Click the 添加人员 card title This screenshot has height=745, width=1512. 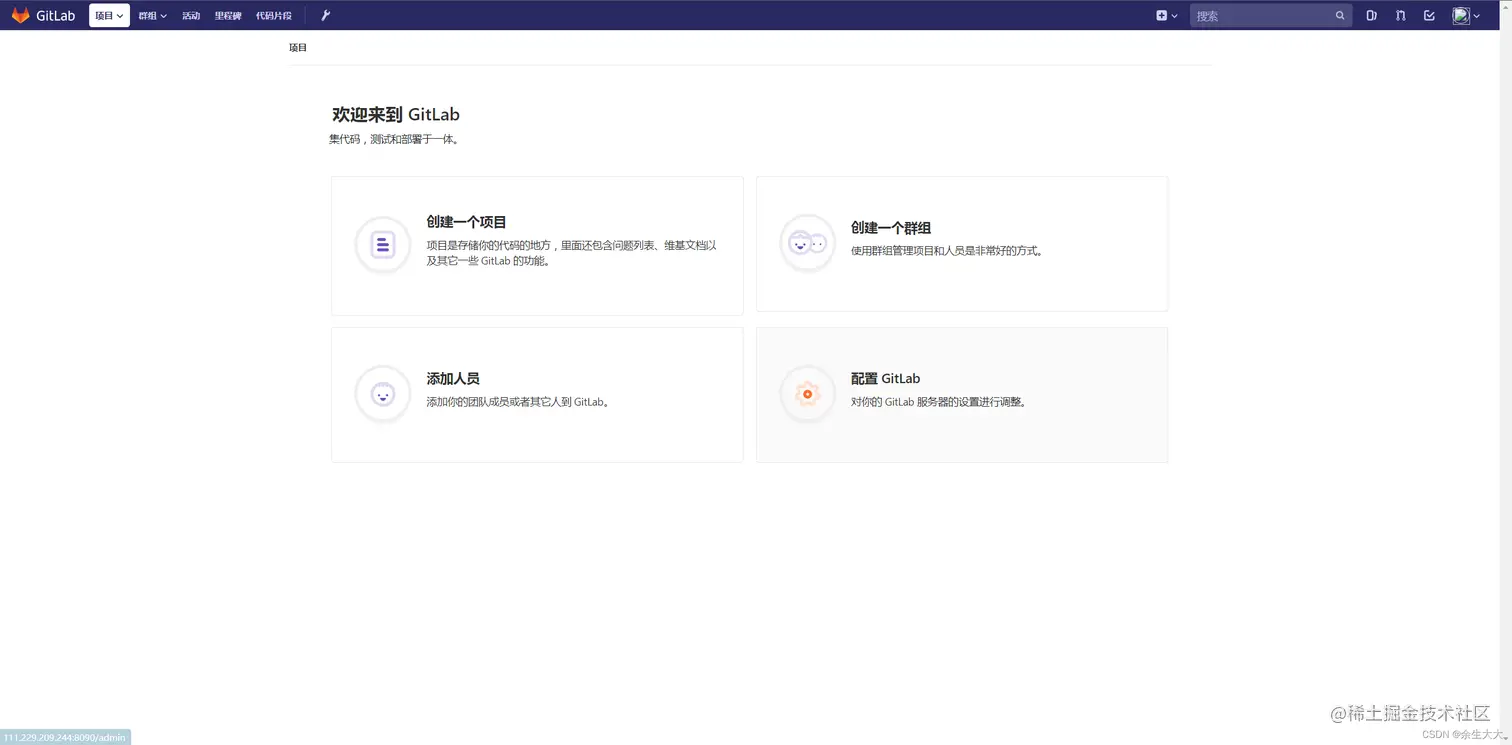(453, 379)
